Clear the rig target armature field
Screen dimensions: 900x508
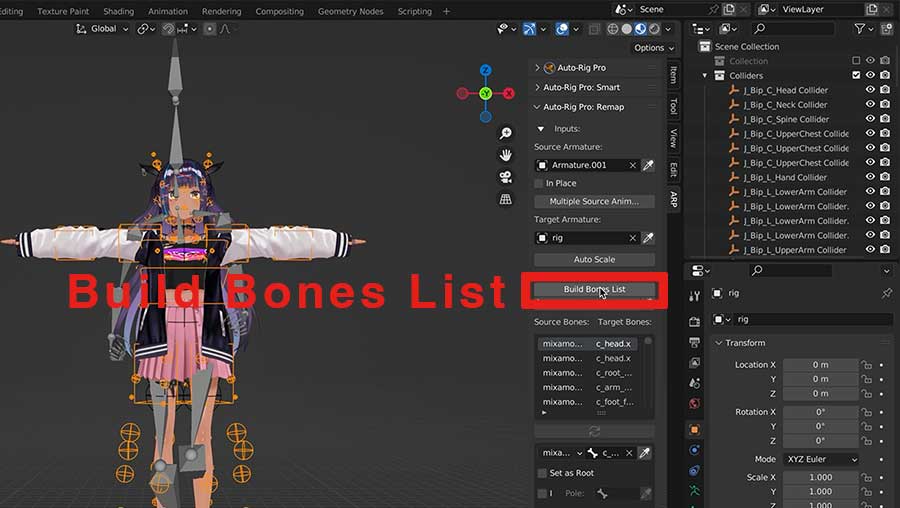[633, 238]
